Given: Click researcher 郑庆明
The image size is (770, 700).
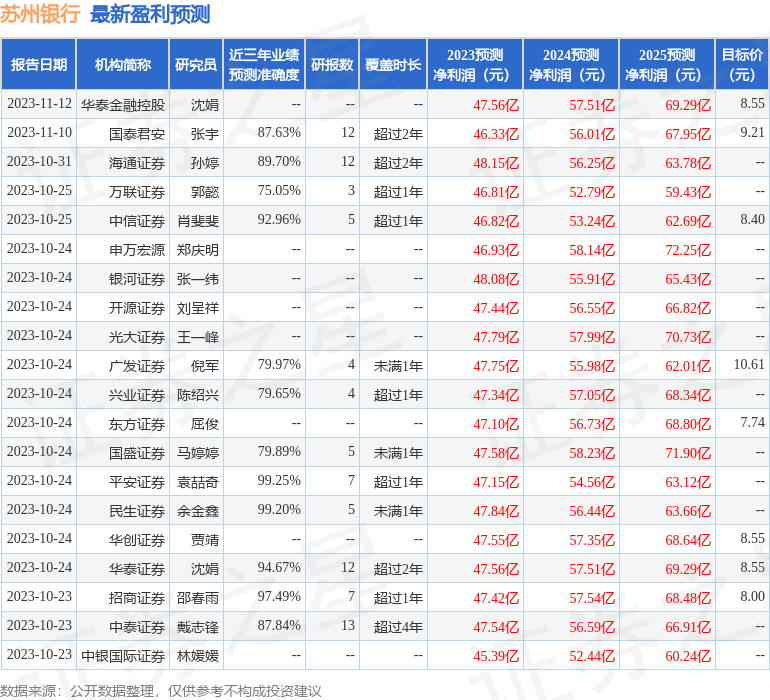Looking at the screenshot, I should coord(198,250).
